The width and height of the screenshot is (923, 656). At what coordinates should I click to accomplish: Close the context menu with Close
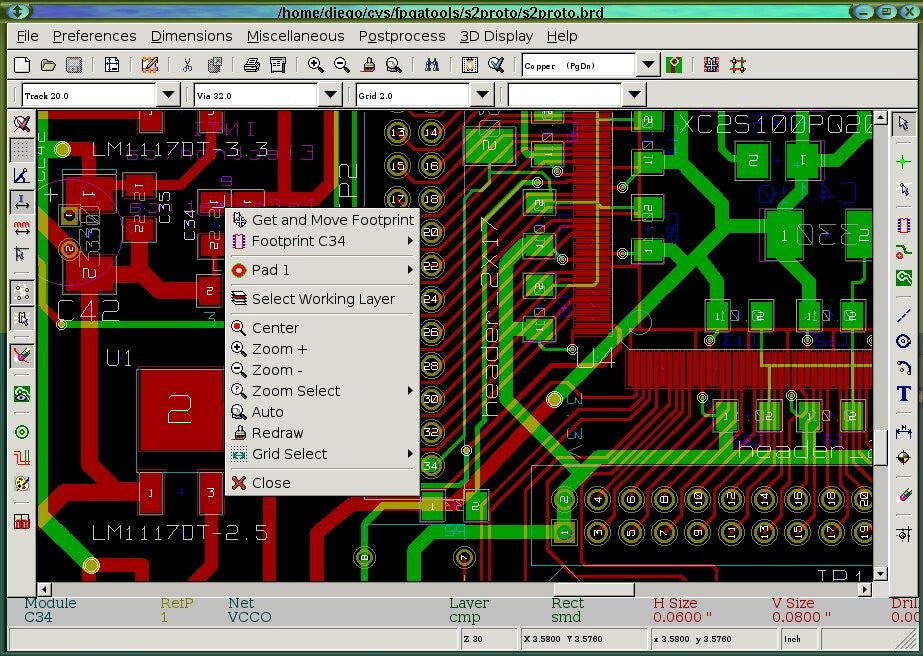click(x=323, y=483)
